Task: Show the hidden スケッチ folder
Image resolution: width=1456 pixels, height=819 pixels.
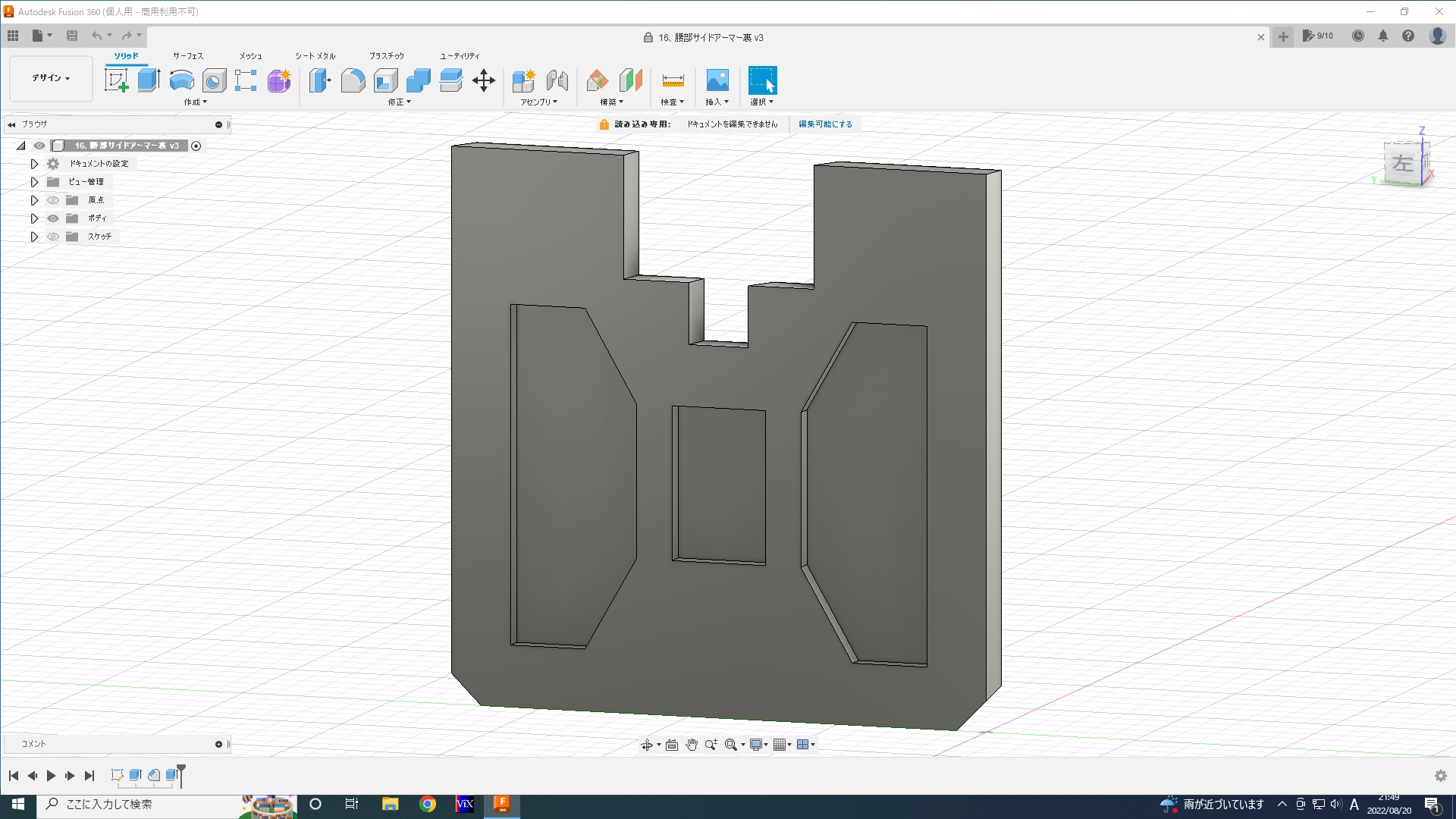Action: click(53, 237)
